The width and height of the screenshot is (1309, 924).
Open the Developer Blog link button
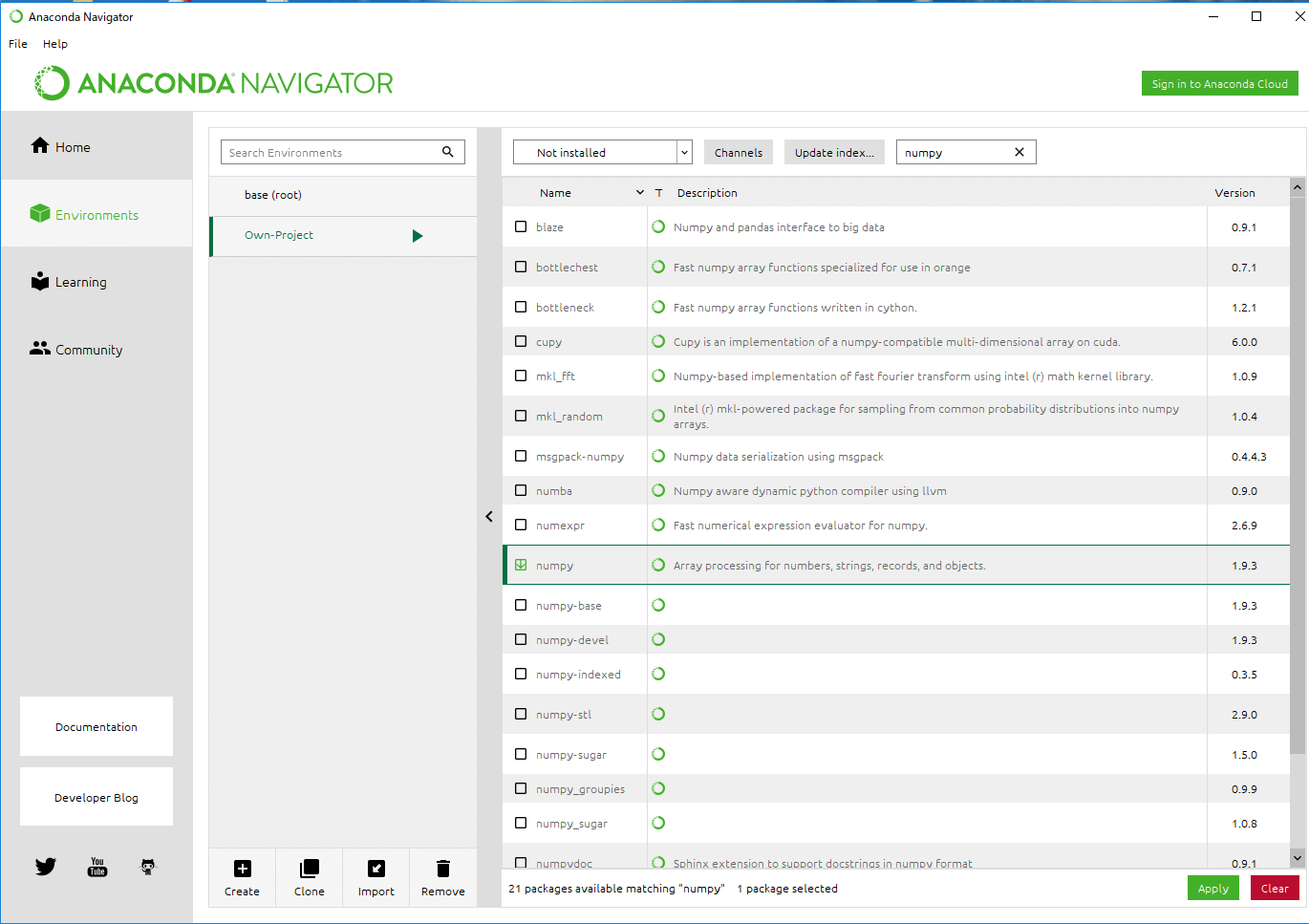[97, 797]
